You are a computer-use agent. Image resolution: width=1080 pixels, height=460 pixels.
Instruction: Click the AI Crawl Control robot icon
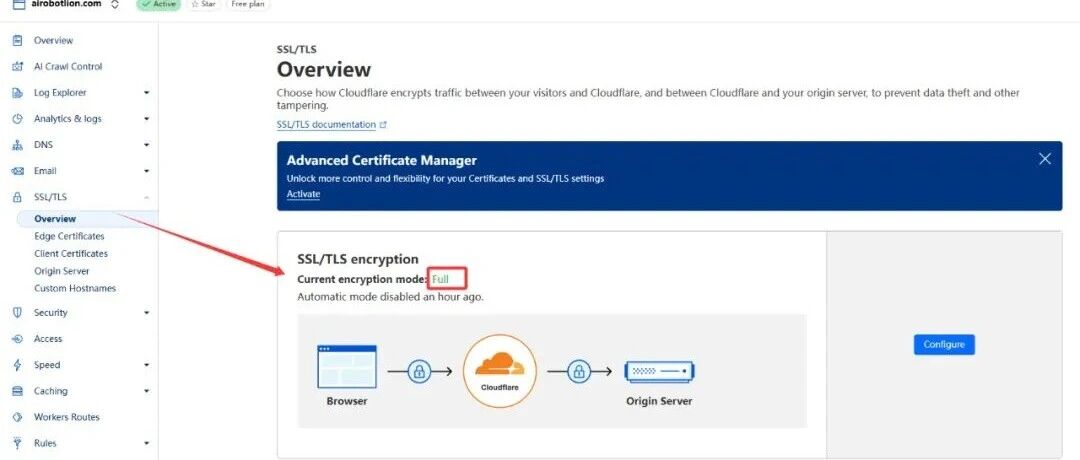click(x=18, y=67)
